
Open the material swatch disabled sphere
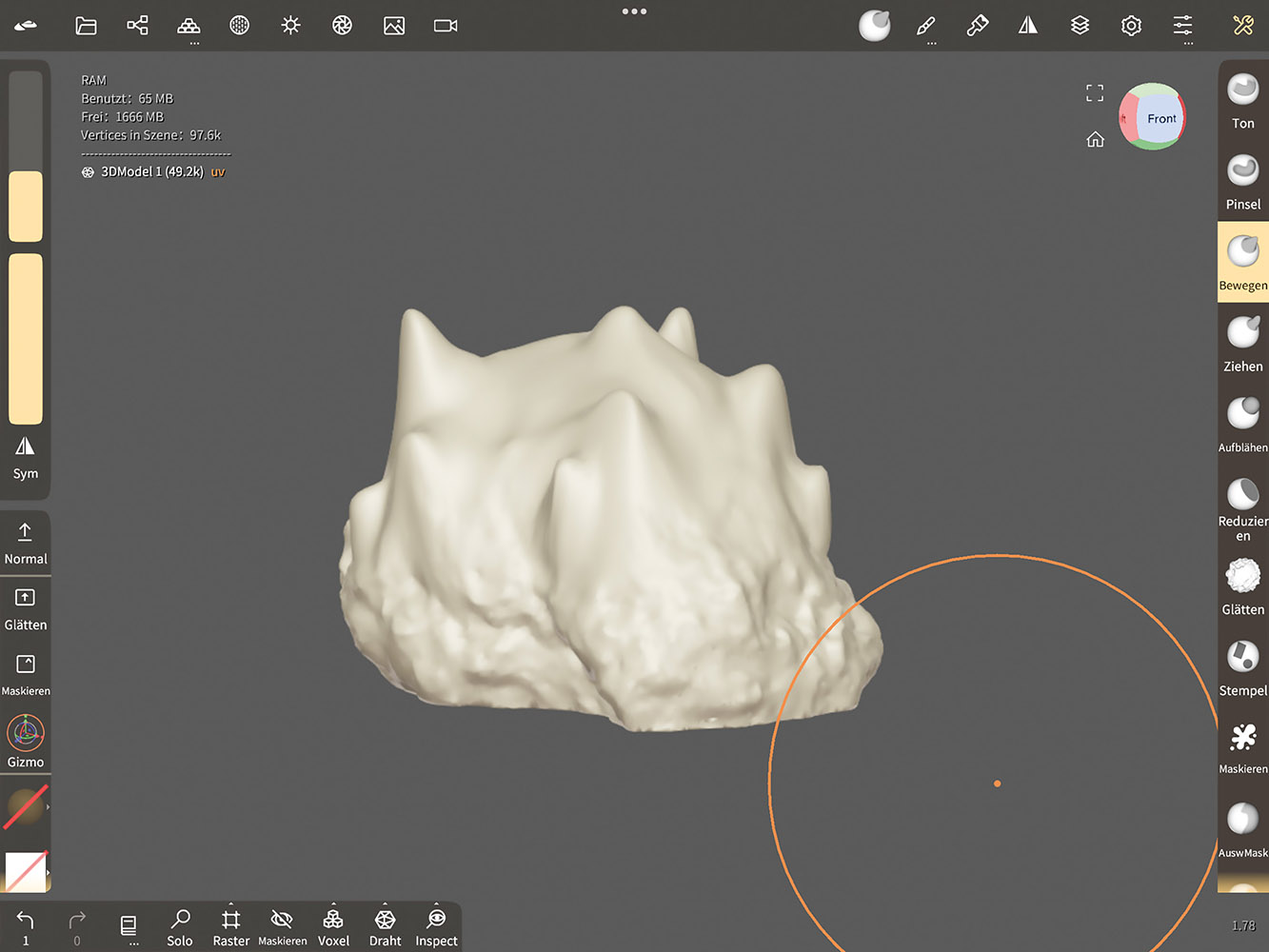pos(26,807)
